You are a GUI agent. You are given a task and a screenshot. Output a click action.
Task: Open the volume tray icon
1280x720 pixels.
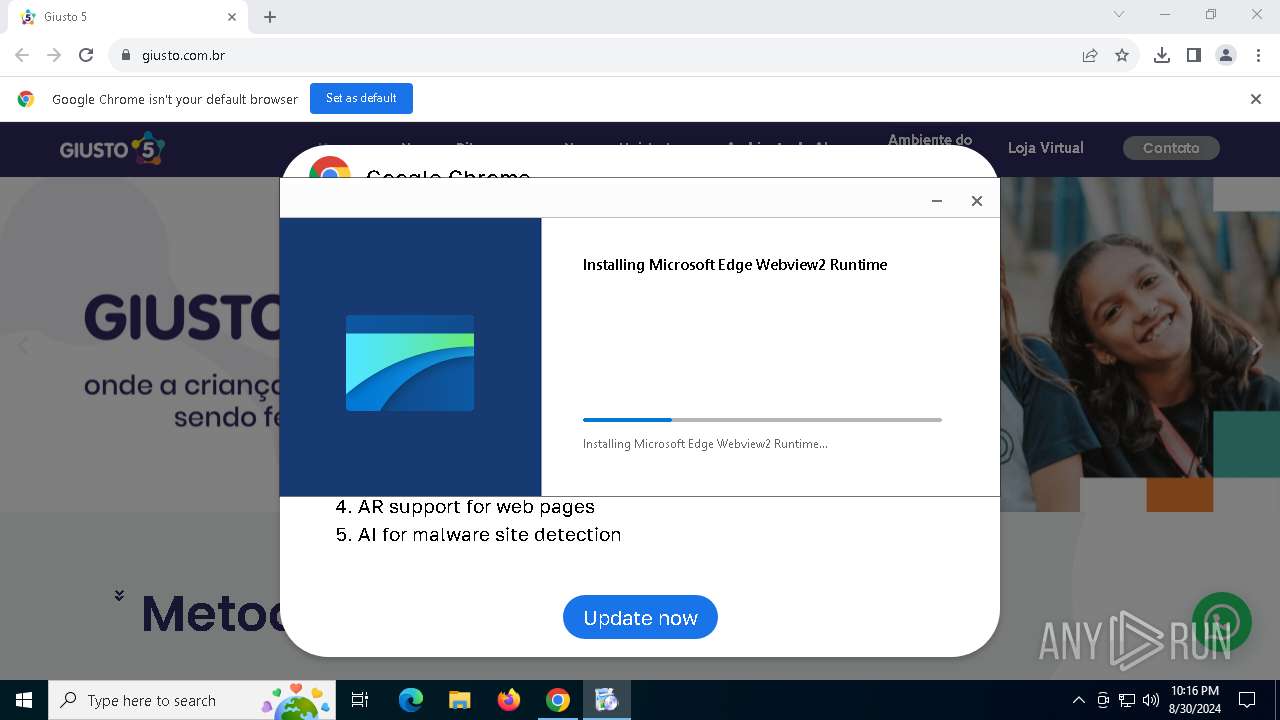coord(1151,700)
